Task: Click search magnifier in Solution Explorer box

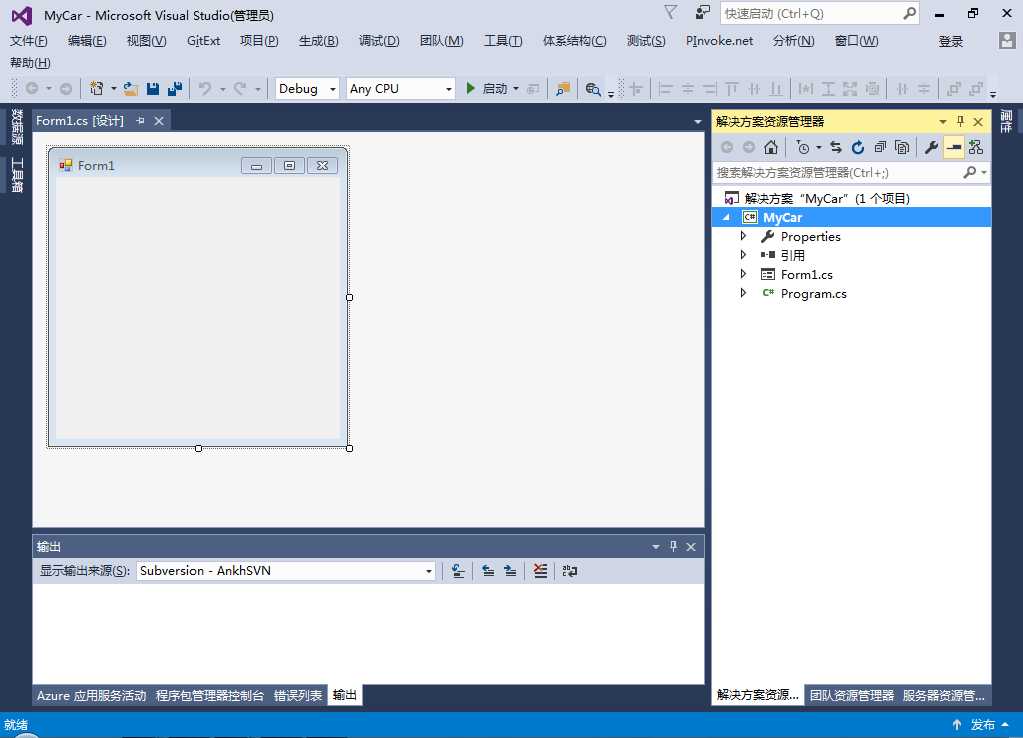Action: click(x=970, y=172)
